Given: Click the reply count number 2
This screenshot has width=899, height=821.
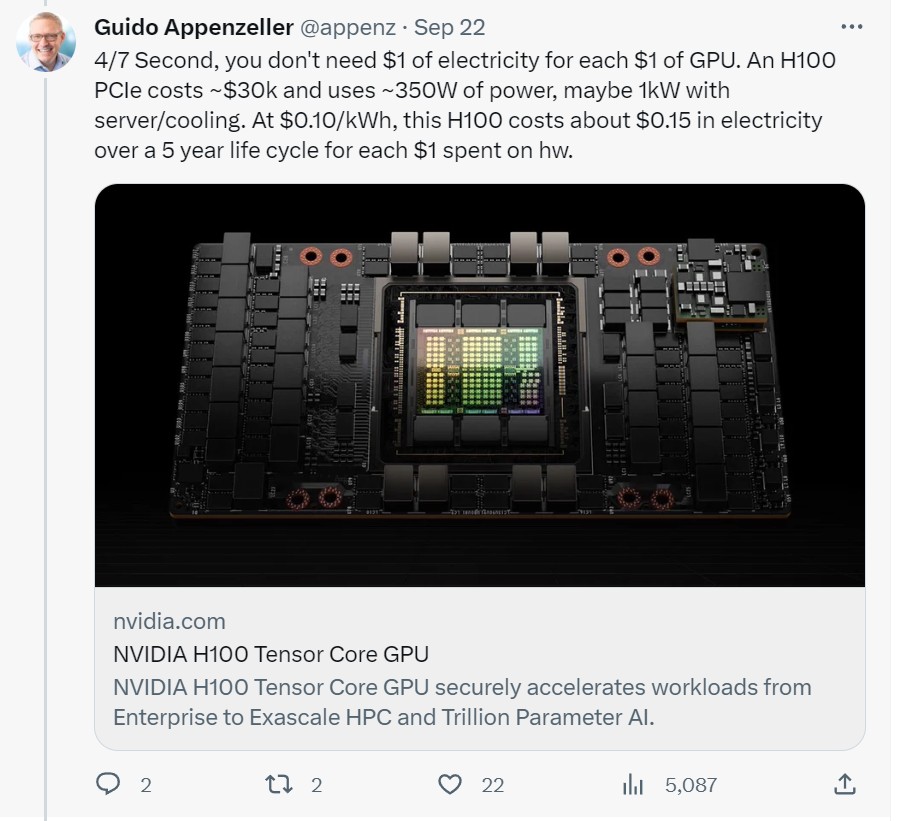Looking at the screenshot, I should [x=146, y=785].
